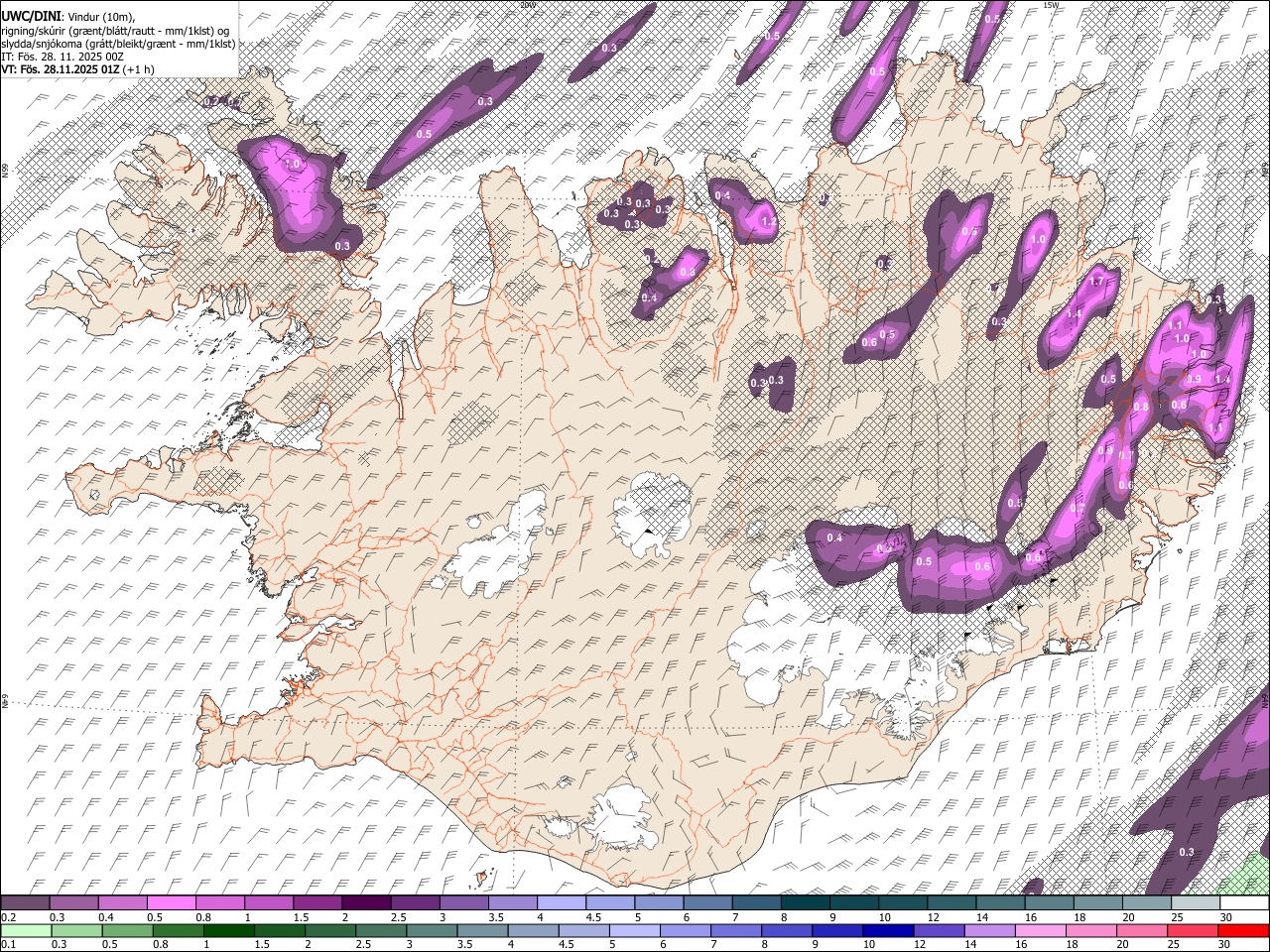Click the '1.7' precipitation value on the map

coord(1096,282)
